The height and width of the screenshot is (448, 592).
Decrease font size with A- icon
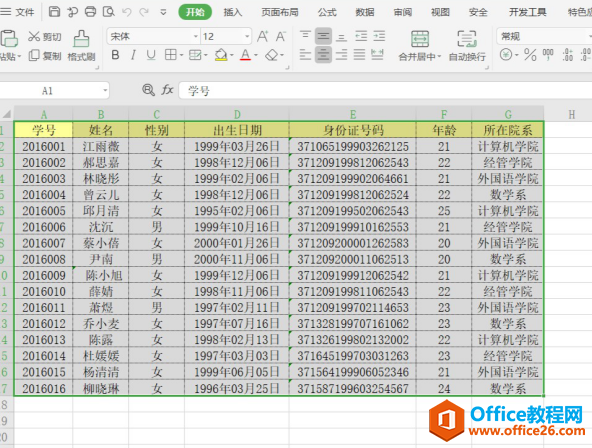click(x=281, y=36)
